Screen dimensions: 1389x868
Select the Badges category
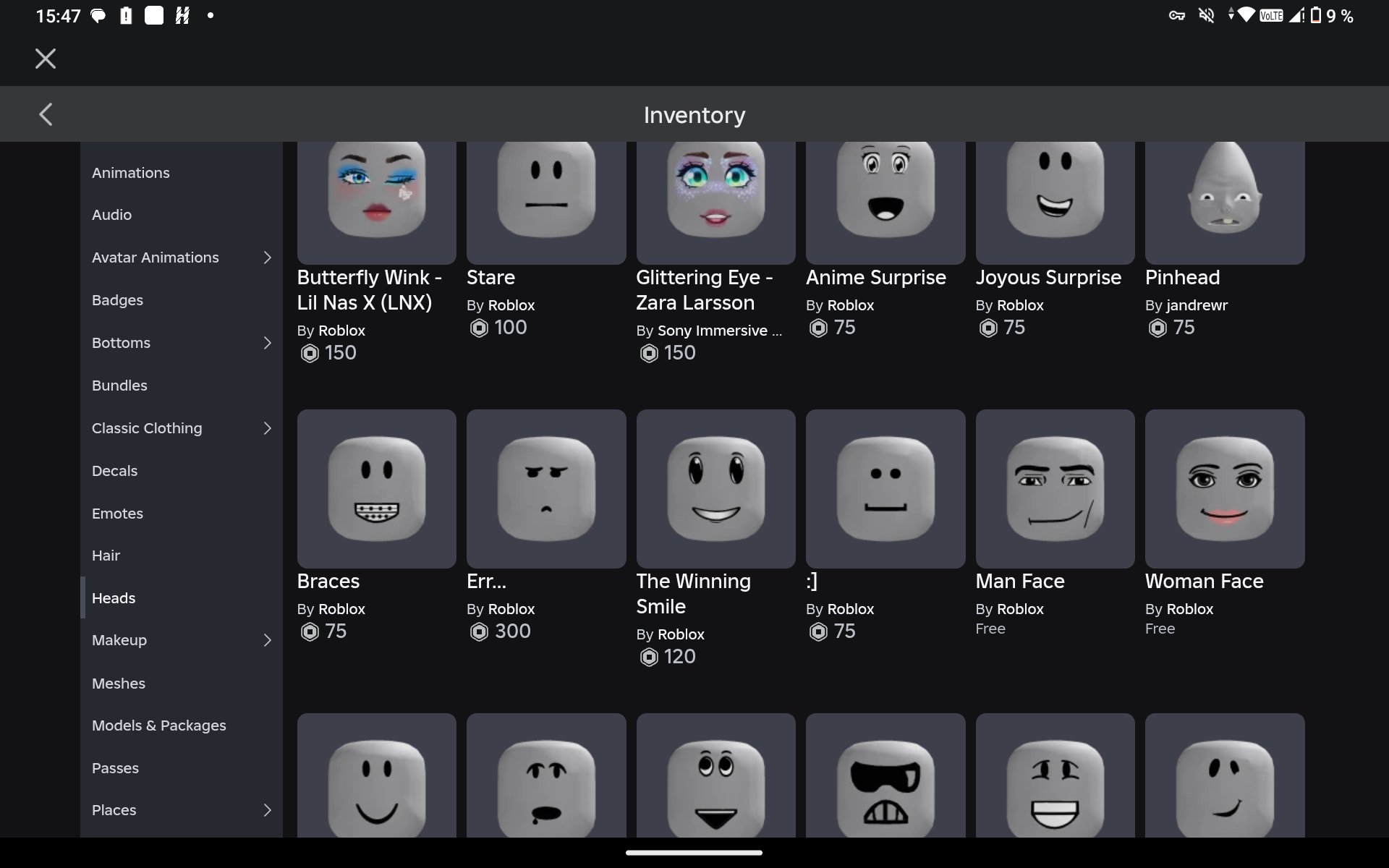181,300
